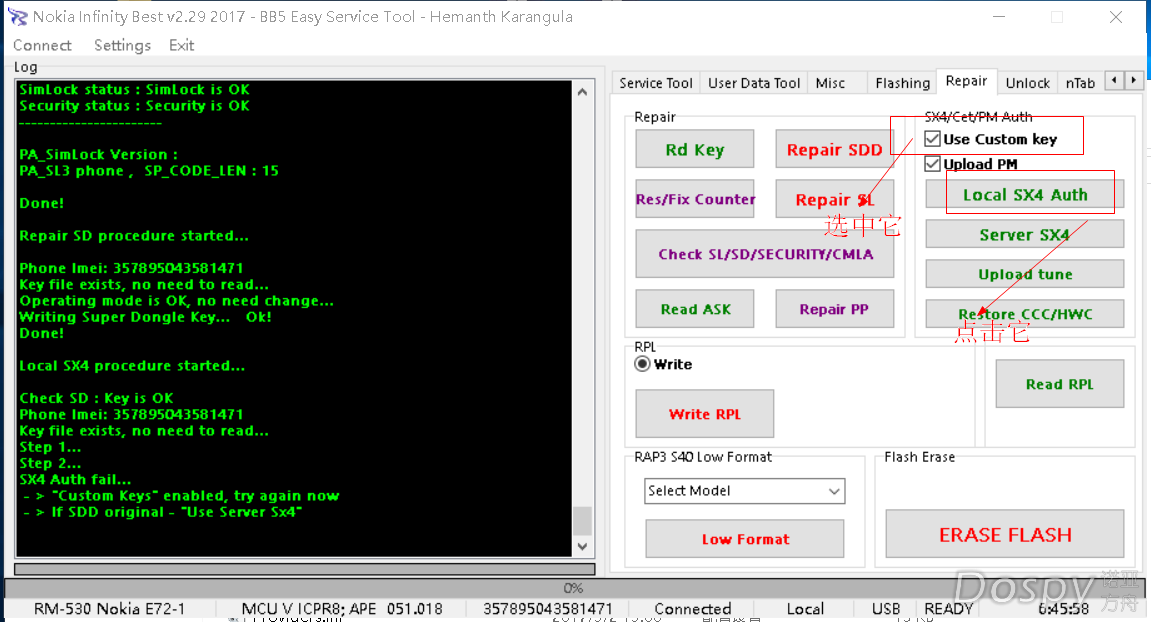Click log line Local SX4 procedure started

pos(132,366)
